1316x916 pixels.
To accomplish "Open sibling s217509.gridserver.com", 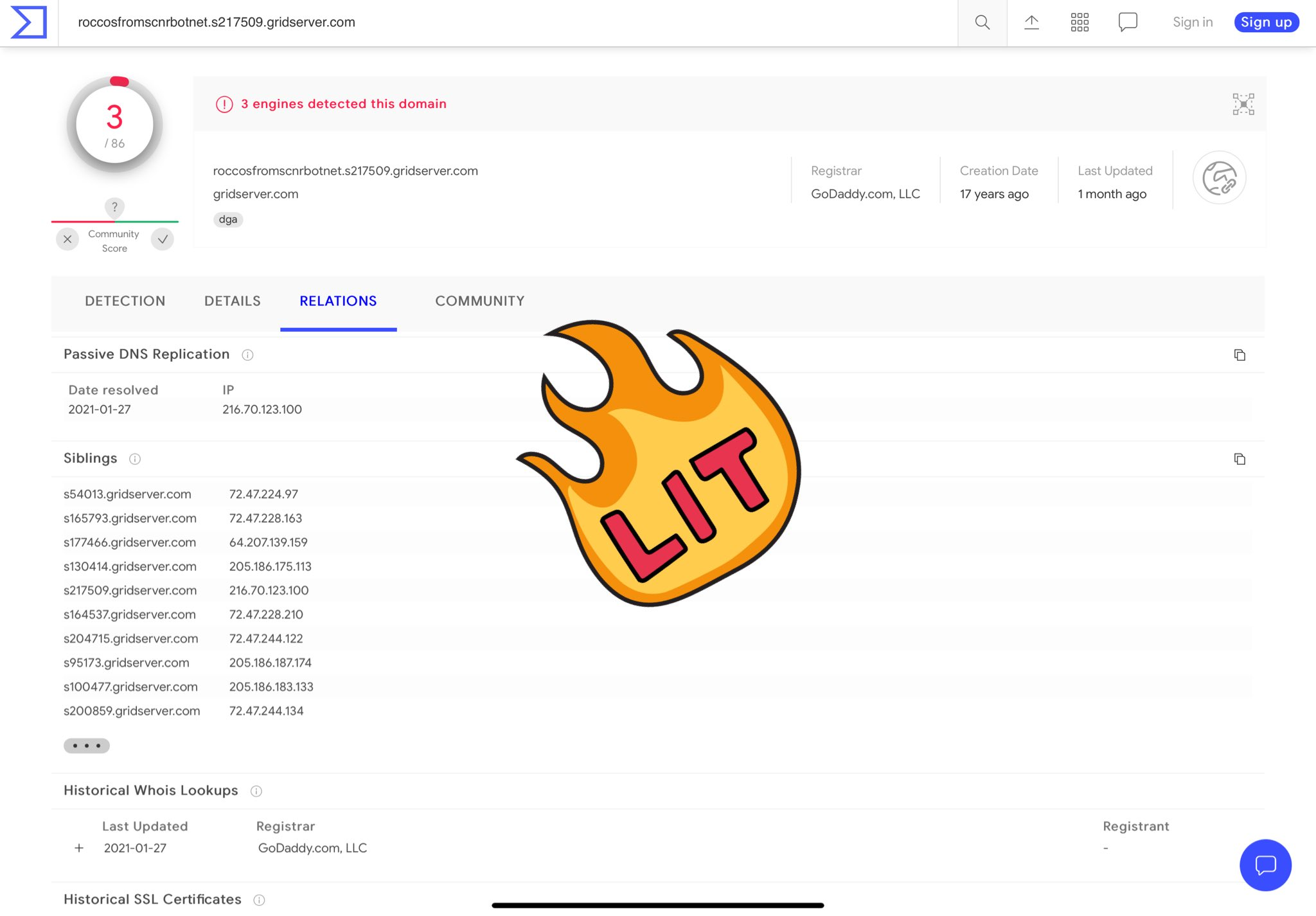I will click(130, 590).
